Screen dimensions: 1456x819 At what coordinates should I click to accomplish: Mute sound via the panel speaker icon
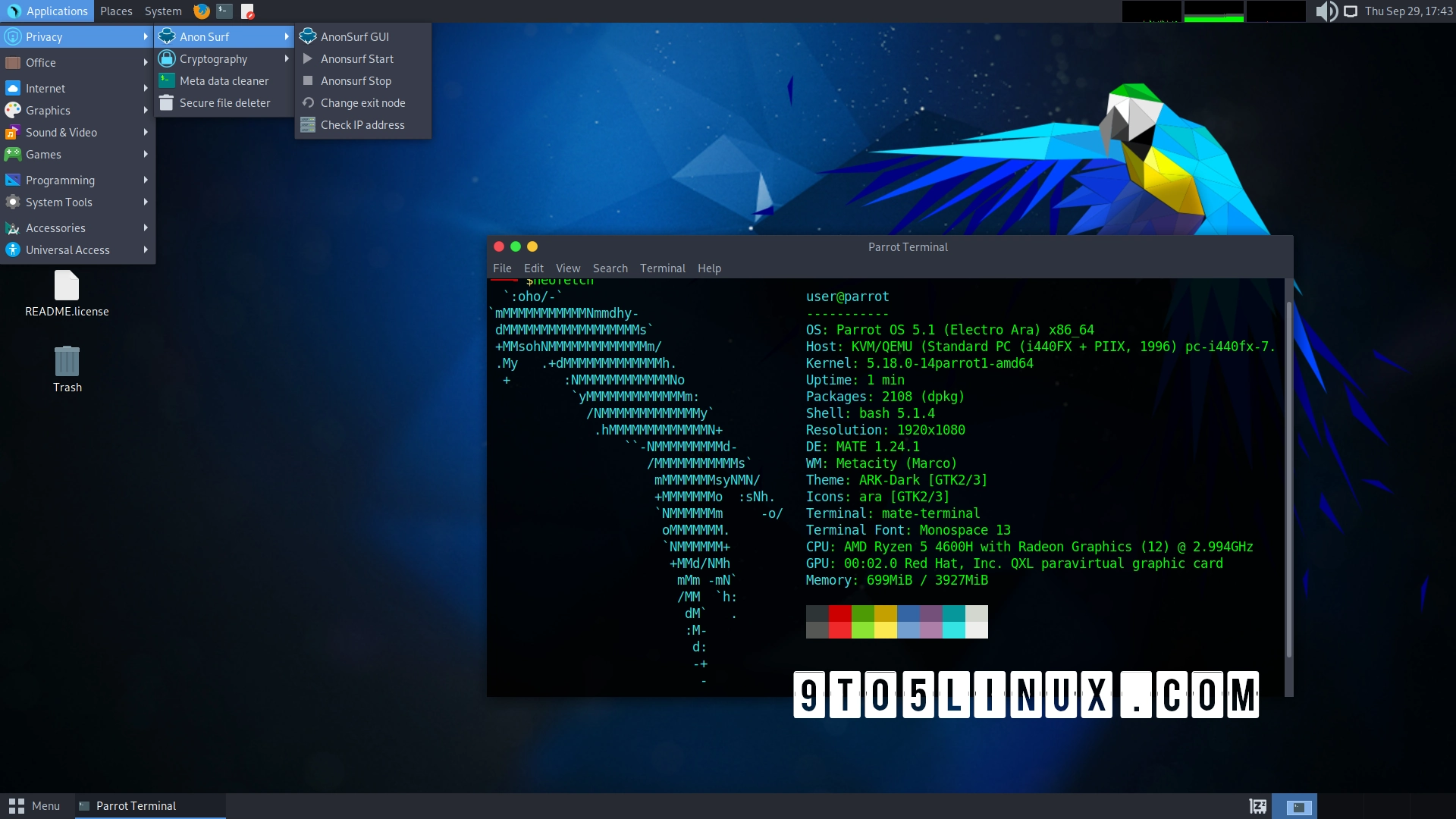[x=1327, y=11]
